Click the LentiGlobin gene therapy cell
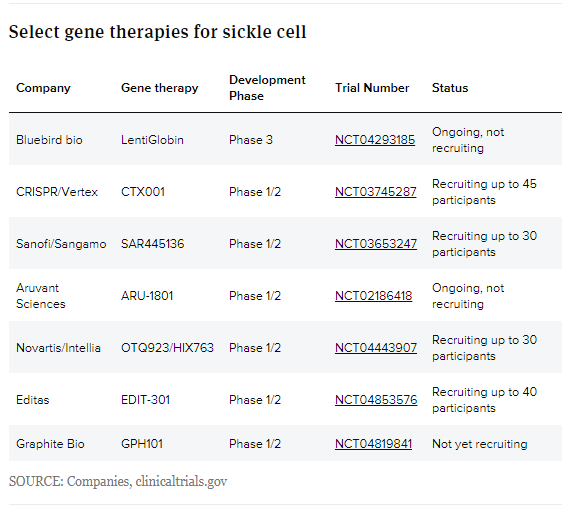569x508 pixels. 152,140
